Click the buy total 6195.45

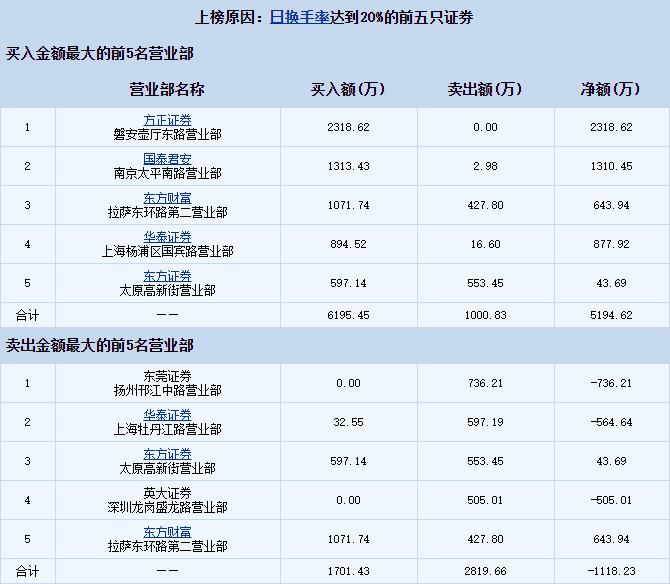coord(348,315)
